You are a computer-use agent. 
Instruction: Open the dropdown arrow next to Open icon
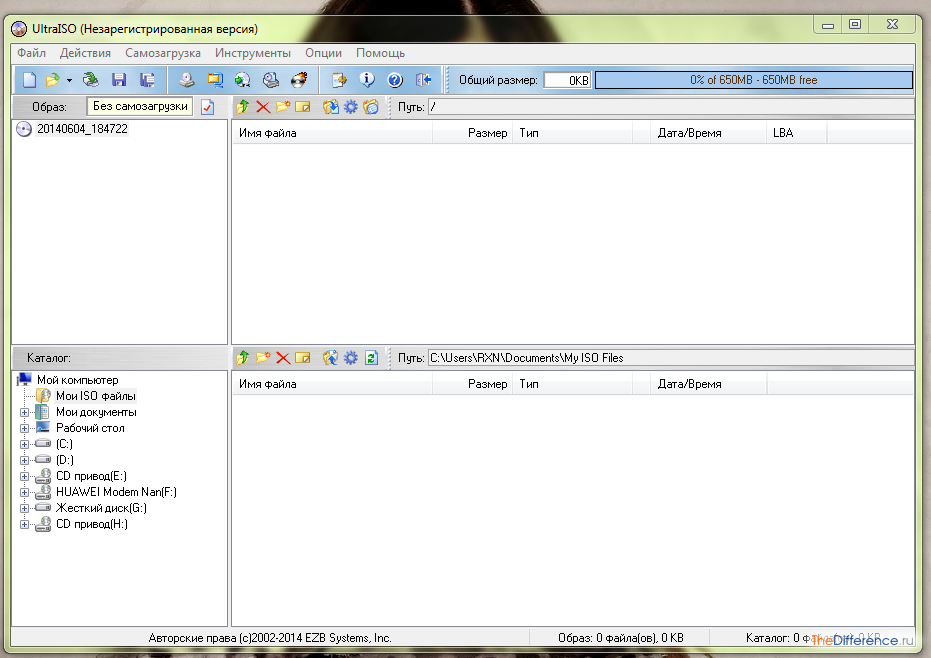(69, 80)
